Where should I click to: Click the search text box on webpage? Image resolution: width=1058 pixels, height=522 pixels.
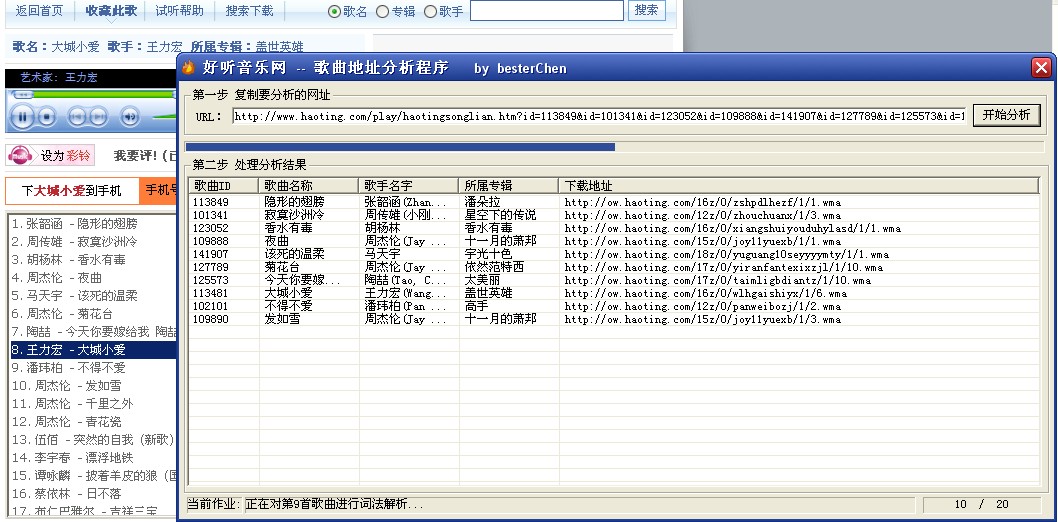point(547,11)
